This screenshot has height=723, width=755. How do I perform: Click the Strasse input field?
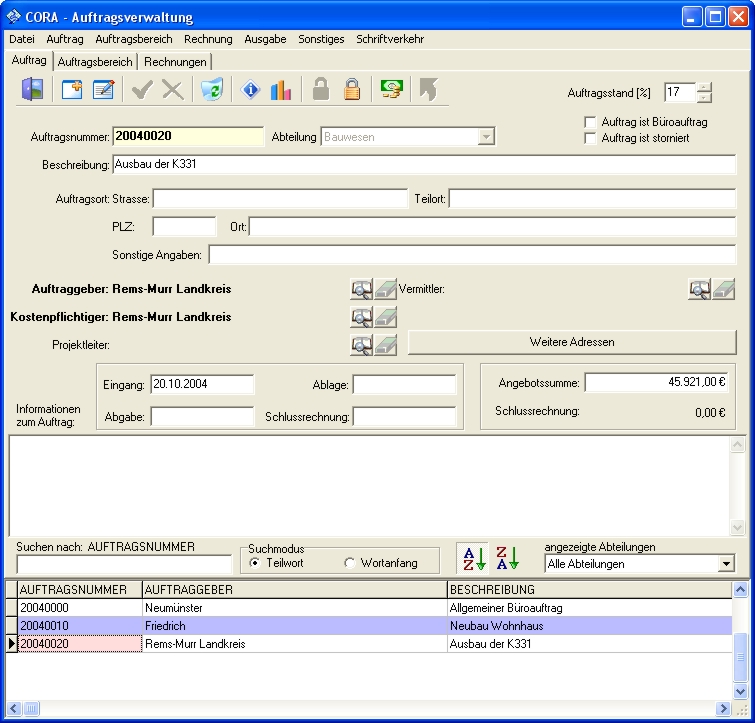pos(280,199)
